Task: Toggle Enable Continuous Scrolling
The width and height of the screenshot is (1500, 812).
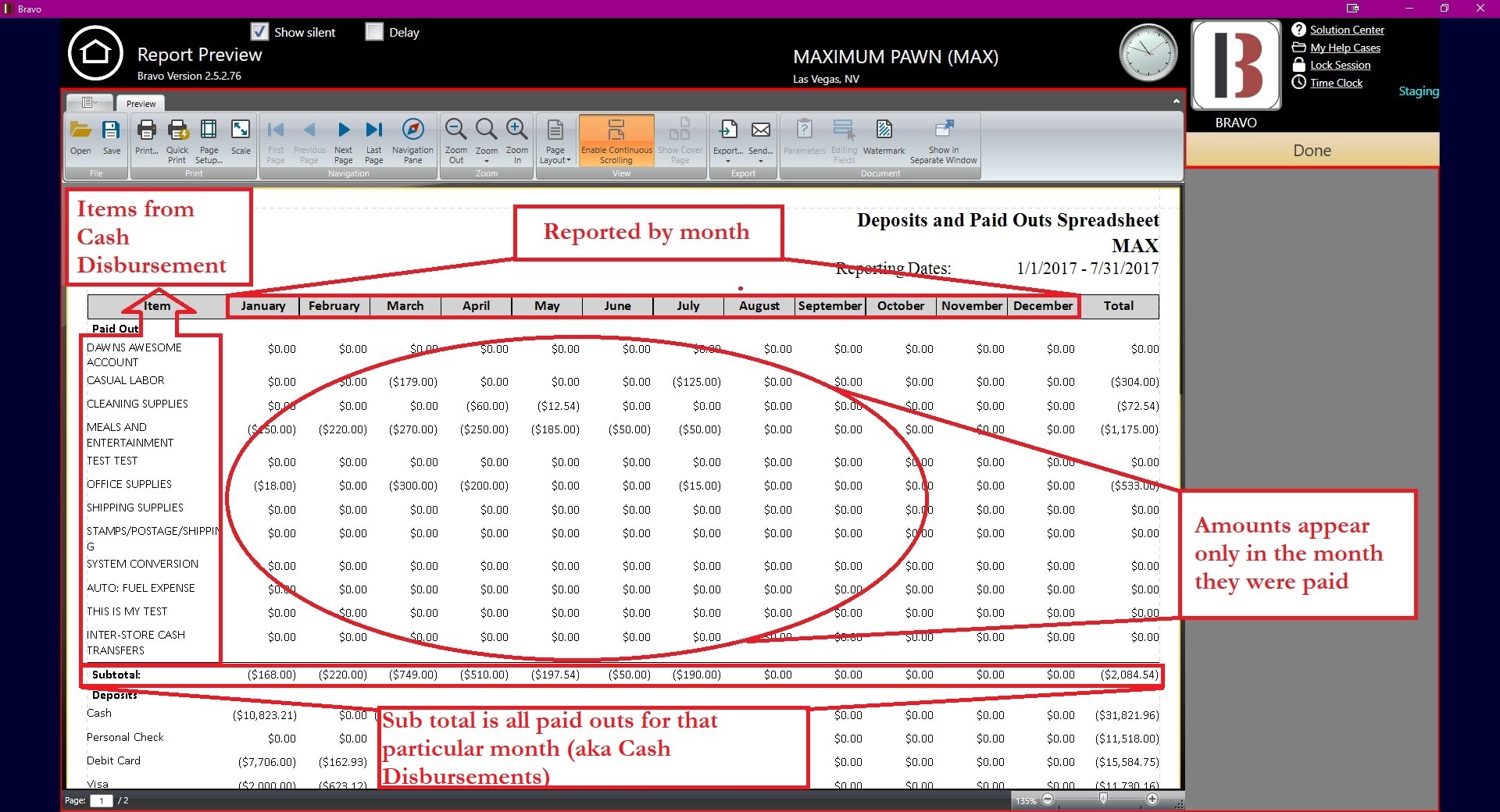Action: pos(616,141)
